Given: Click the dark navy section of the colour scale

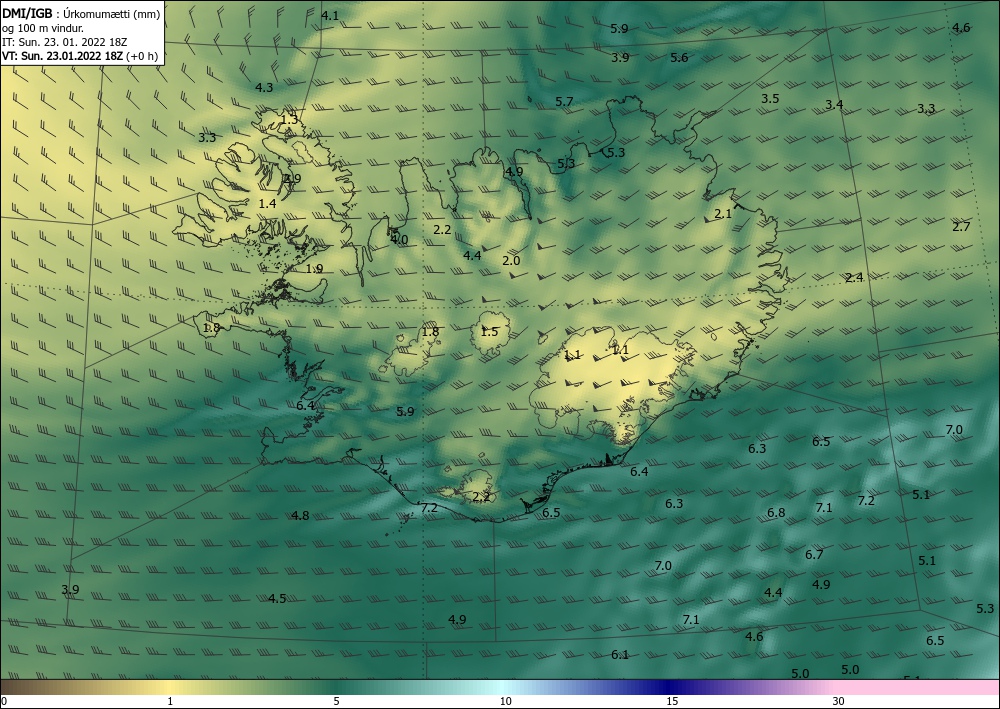Looking at the screenshot, I should pos(666,687).
